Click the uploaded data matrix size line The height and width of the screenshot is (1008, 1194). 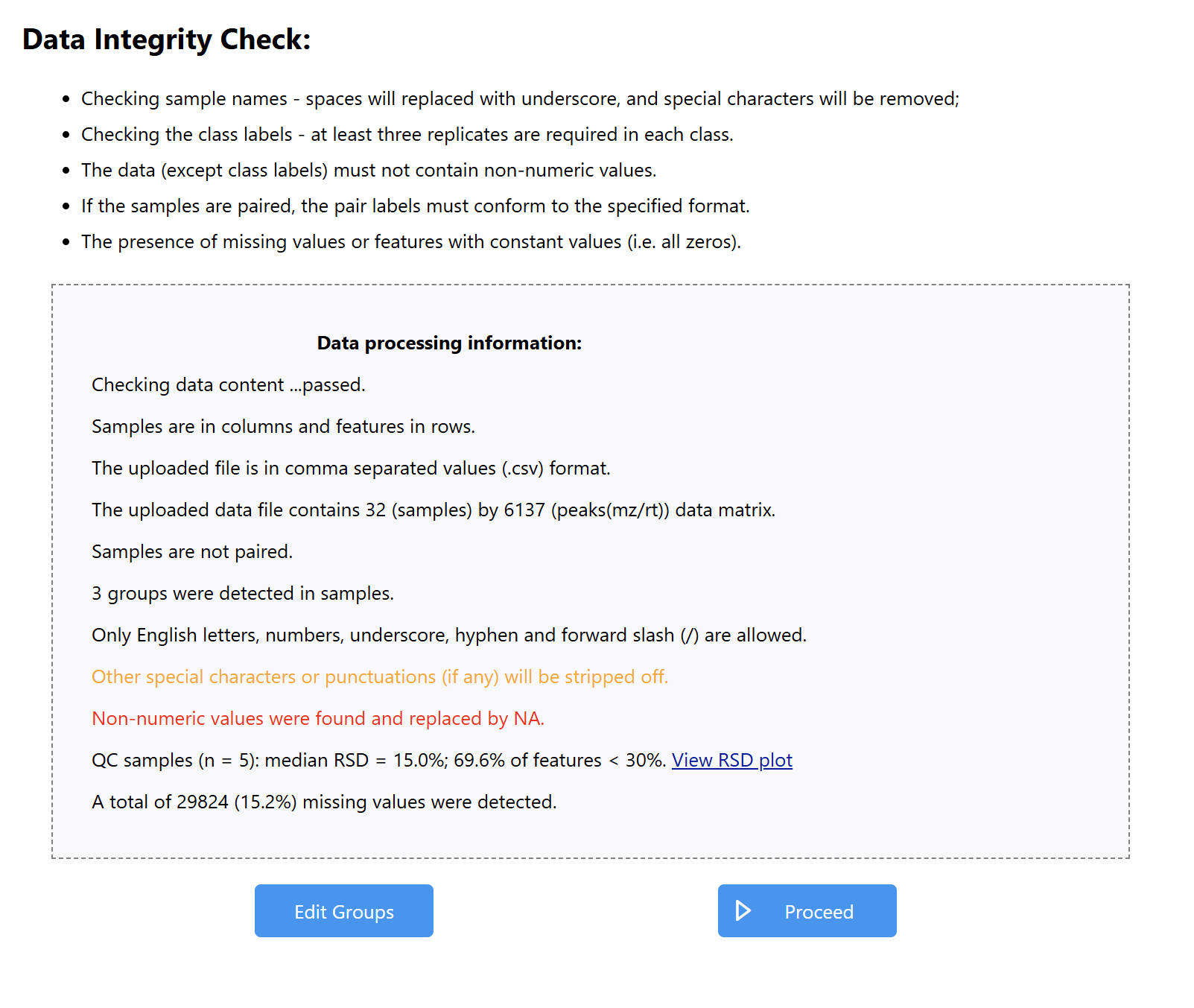click(434, 510)
